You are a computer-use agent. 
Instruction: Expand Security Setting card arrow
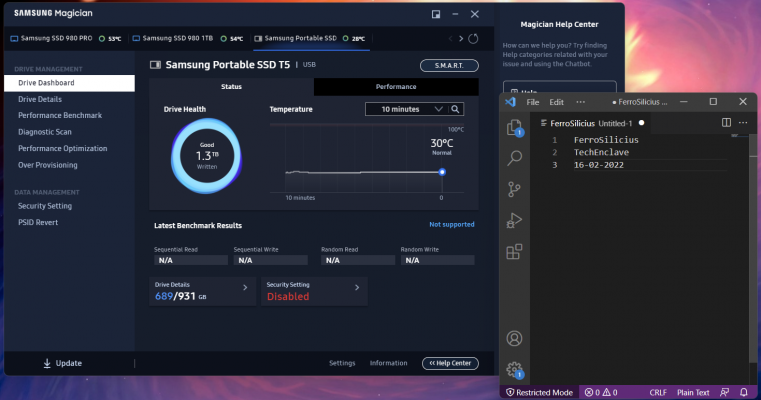point(357,287)
